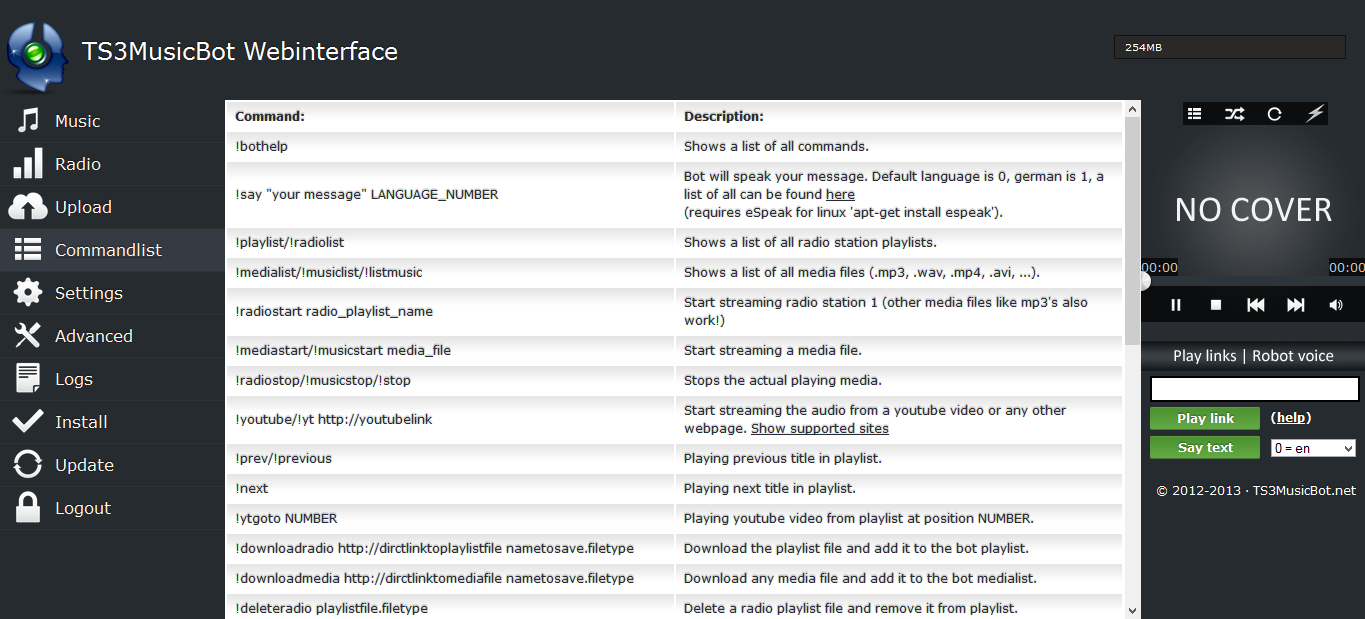Click the lightning bolt player icon
Image resolution: width=1365 pixels, height=619 pixels.
point(1315,114)
